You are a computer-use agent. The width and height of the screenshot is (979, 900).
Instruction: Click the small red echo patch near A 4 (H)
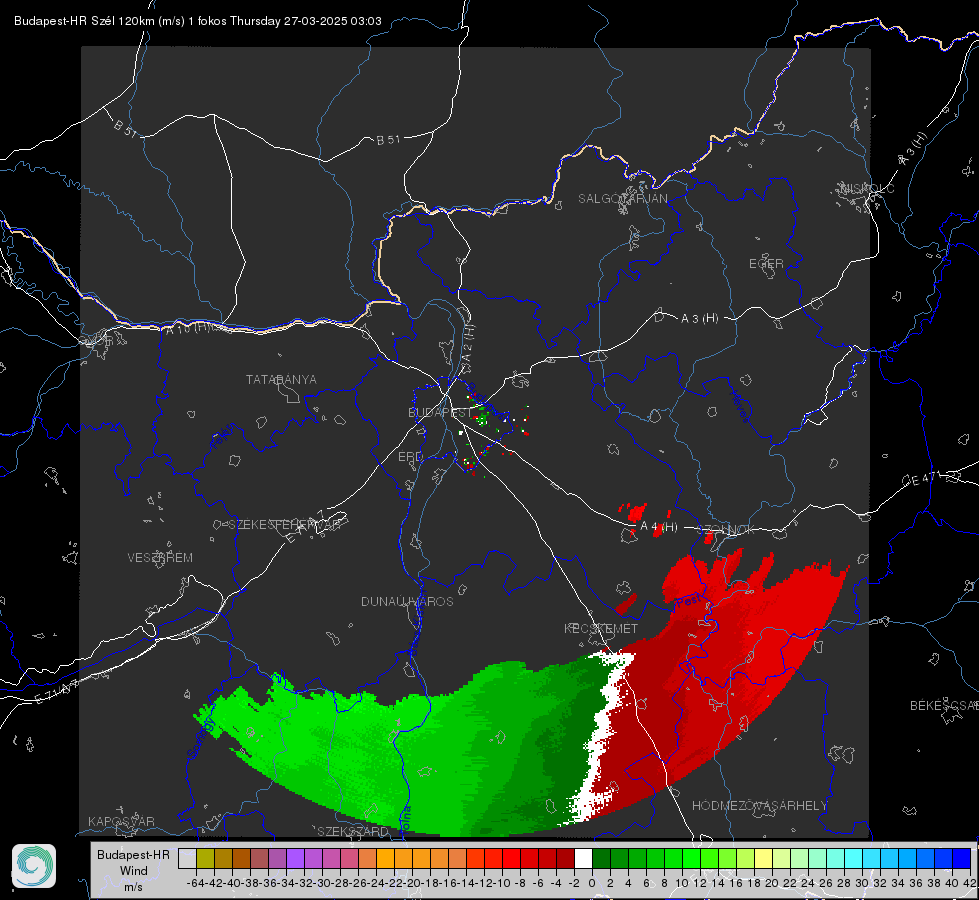click(x=636, y=512)
